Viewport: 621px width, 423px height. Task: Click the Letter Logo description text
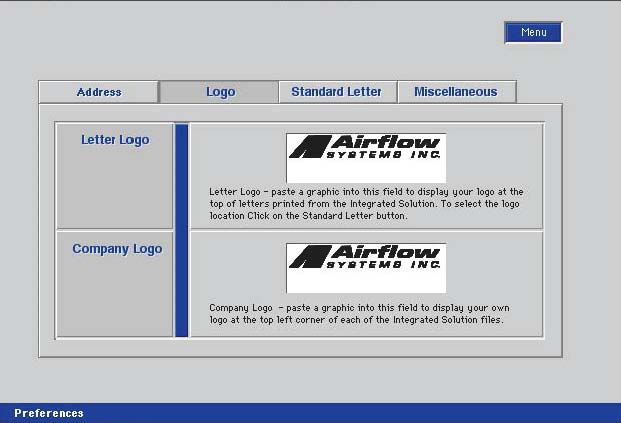point(366,204)
